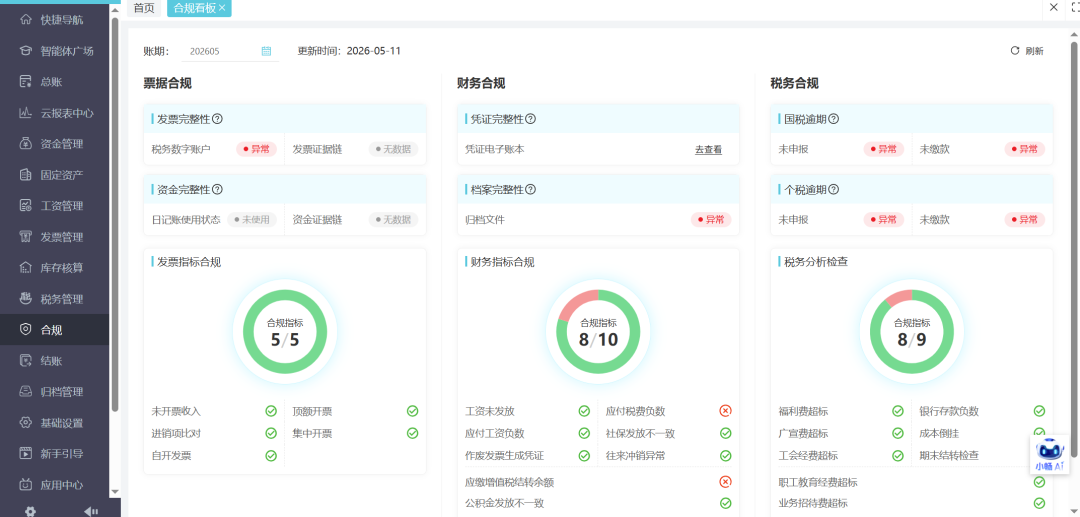Click the green check beside 福利费超标

tap(898, 411)
